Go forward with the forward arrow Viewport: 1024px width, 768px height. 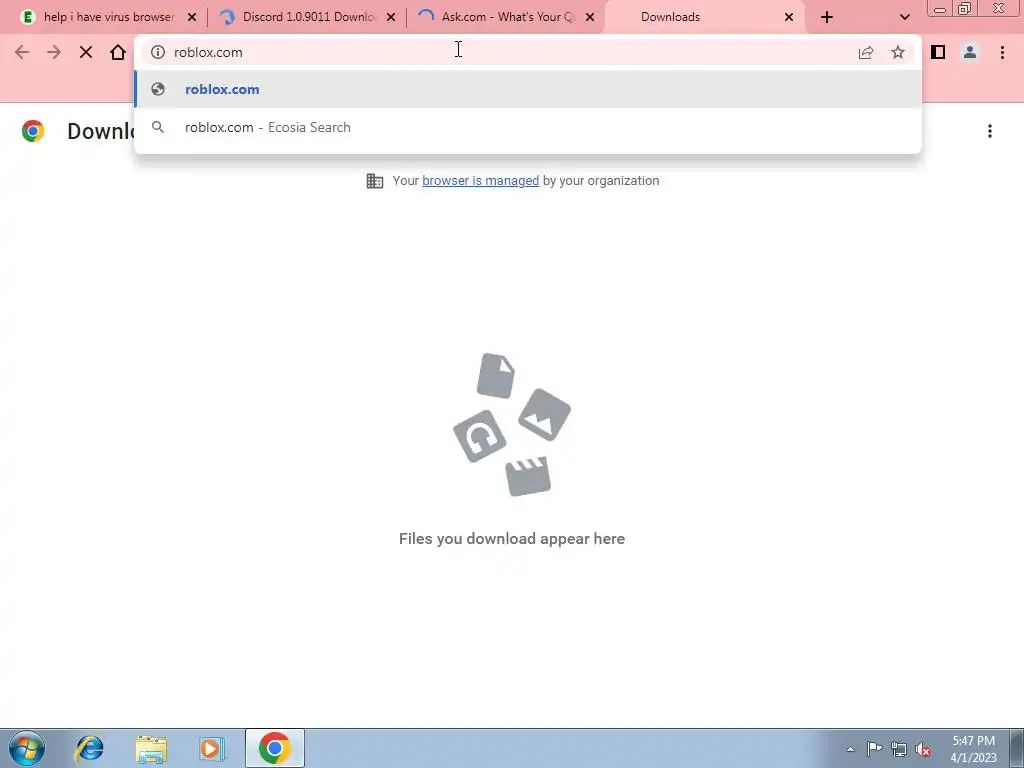click(54, 52)
